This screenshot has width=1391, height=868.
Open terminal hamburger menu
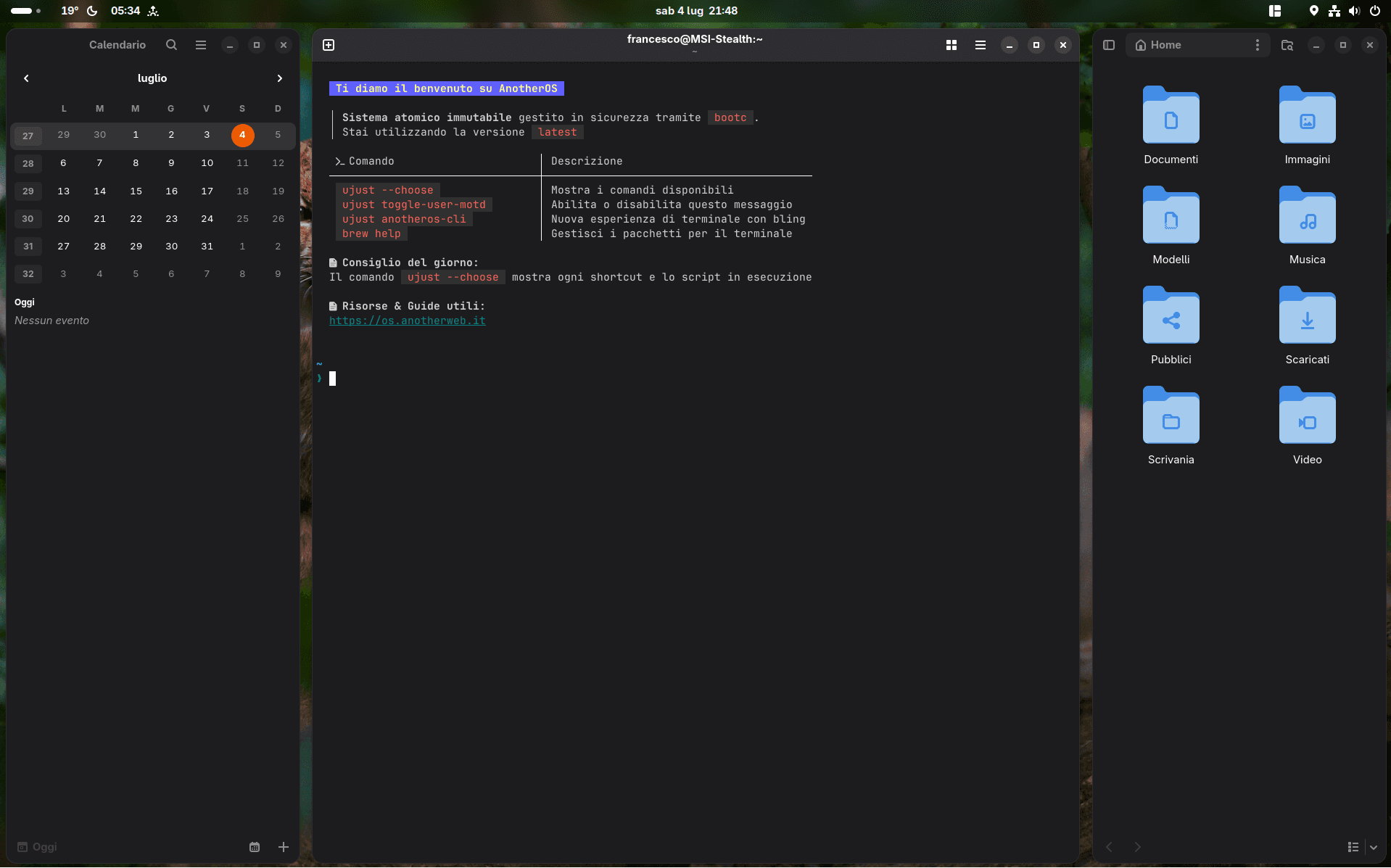981,45
